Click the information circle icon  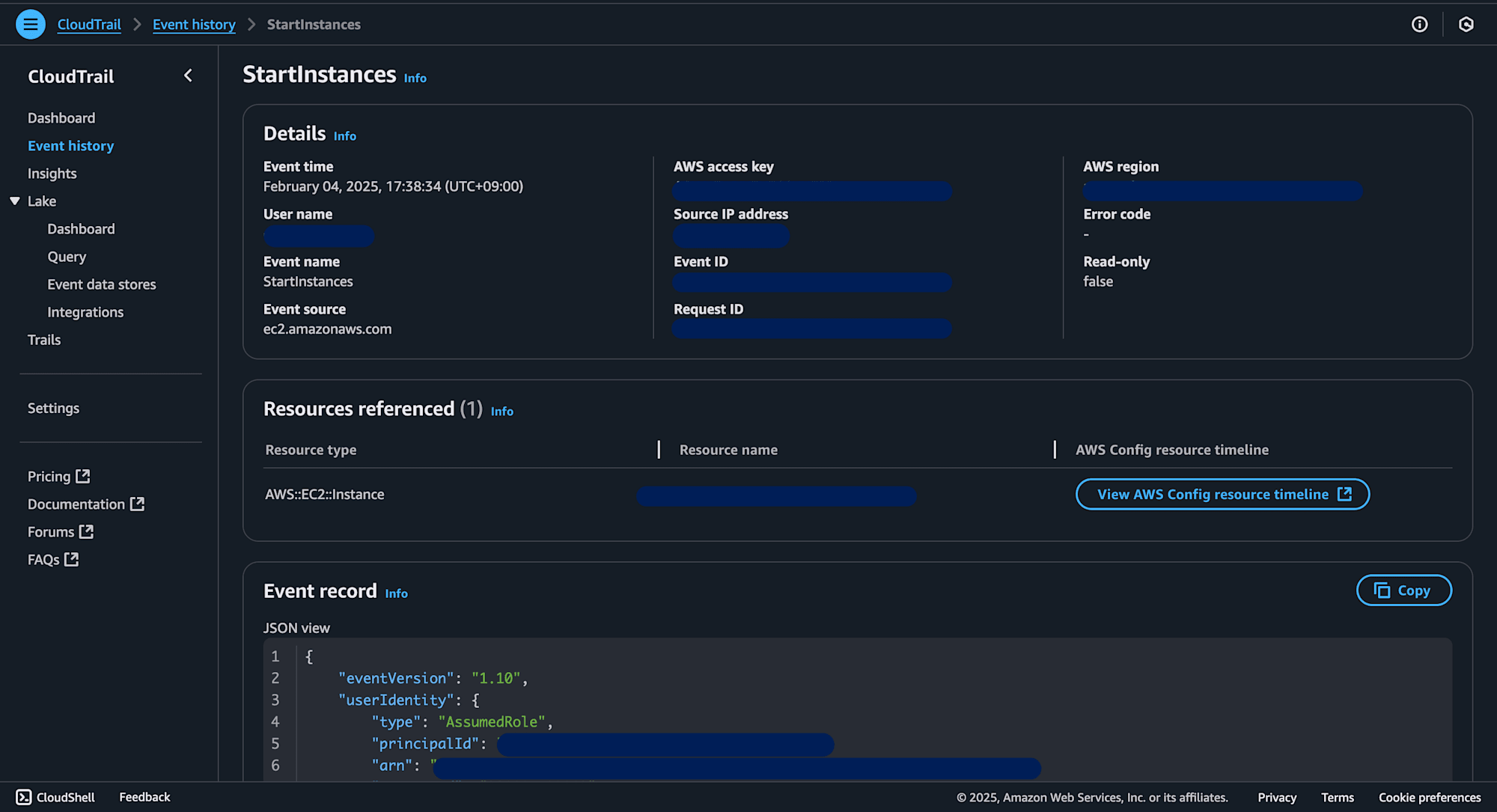tap(1419, 24)
